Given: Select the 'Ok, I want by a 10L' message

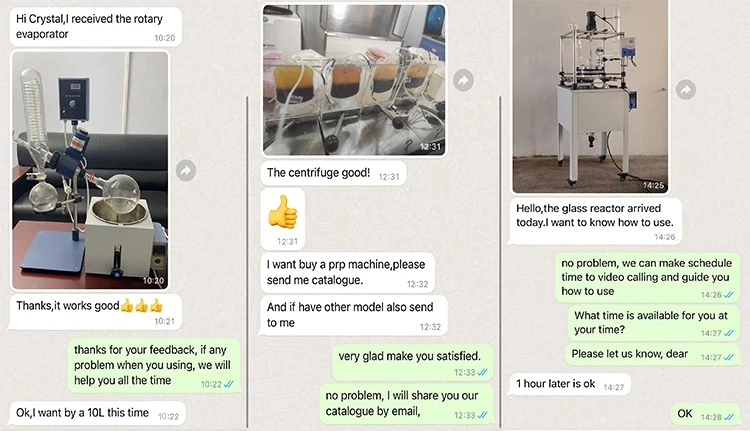Looking at the screenshot, I should point(98,413).
